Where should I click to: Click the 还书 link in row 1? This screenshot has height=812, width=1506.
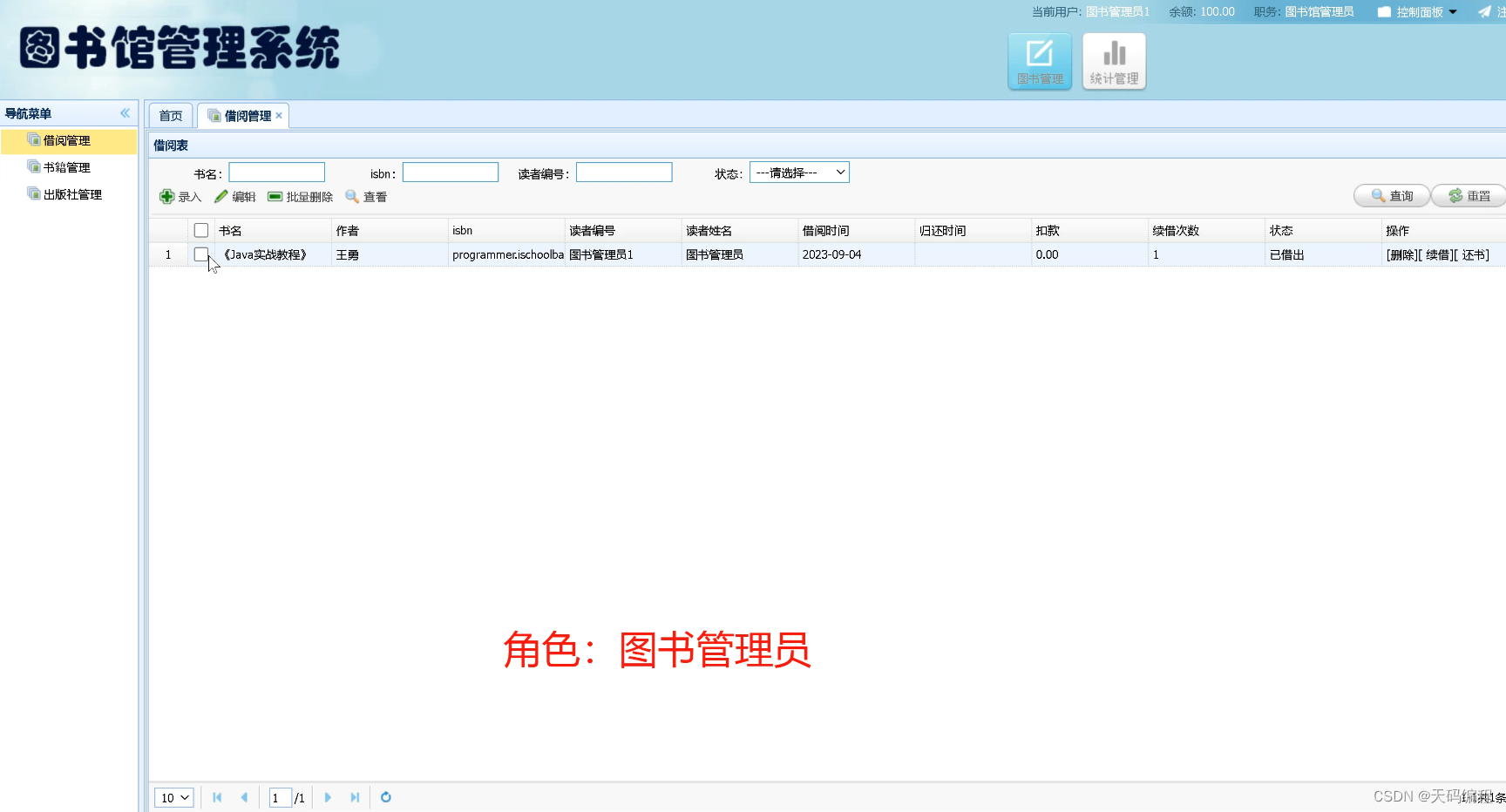click(x=1474, y=255)
